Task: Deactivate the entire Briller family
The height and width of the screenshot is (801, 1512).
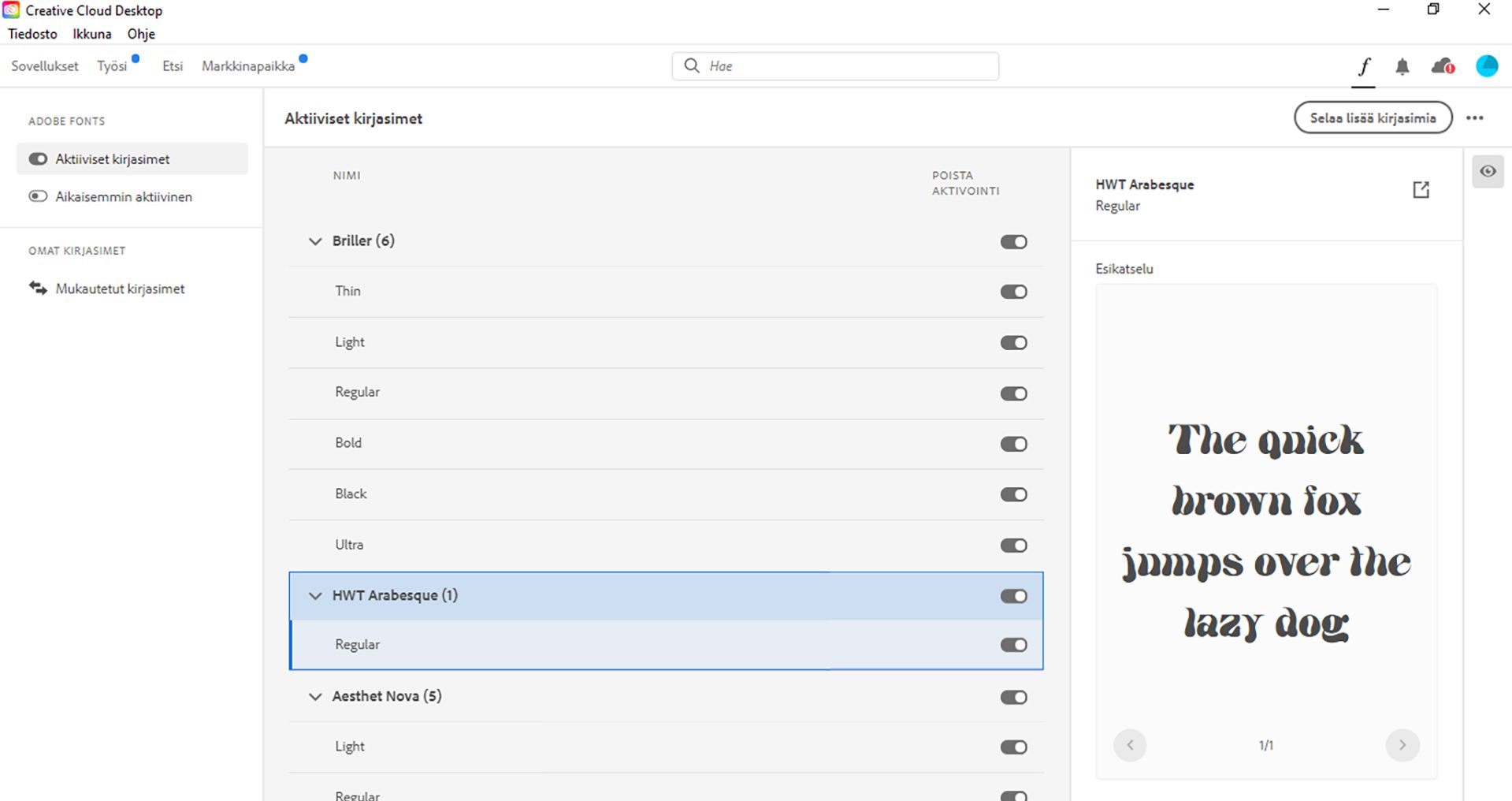Action: pyautogui.click(x=1014, y=242)
